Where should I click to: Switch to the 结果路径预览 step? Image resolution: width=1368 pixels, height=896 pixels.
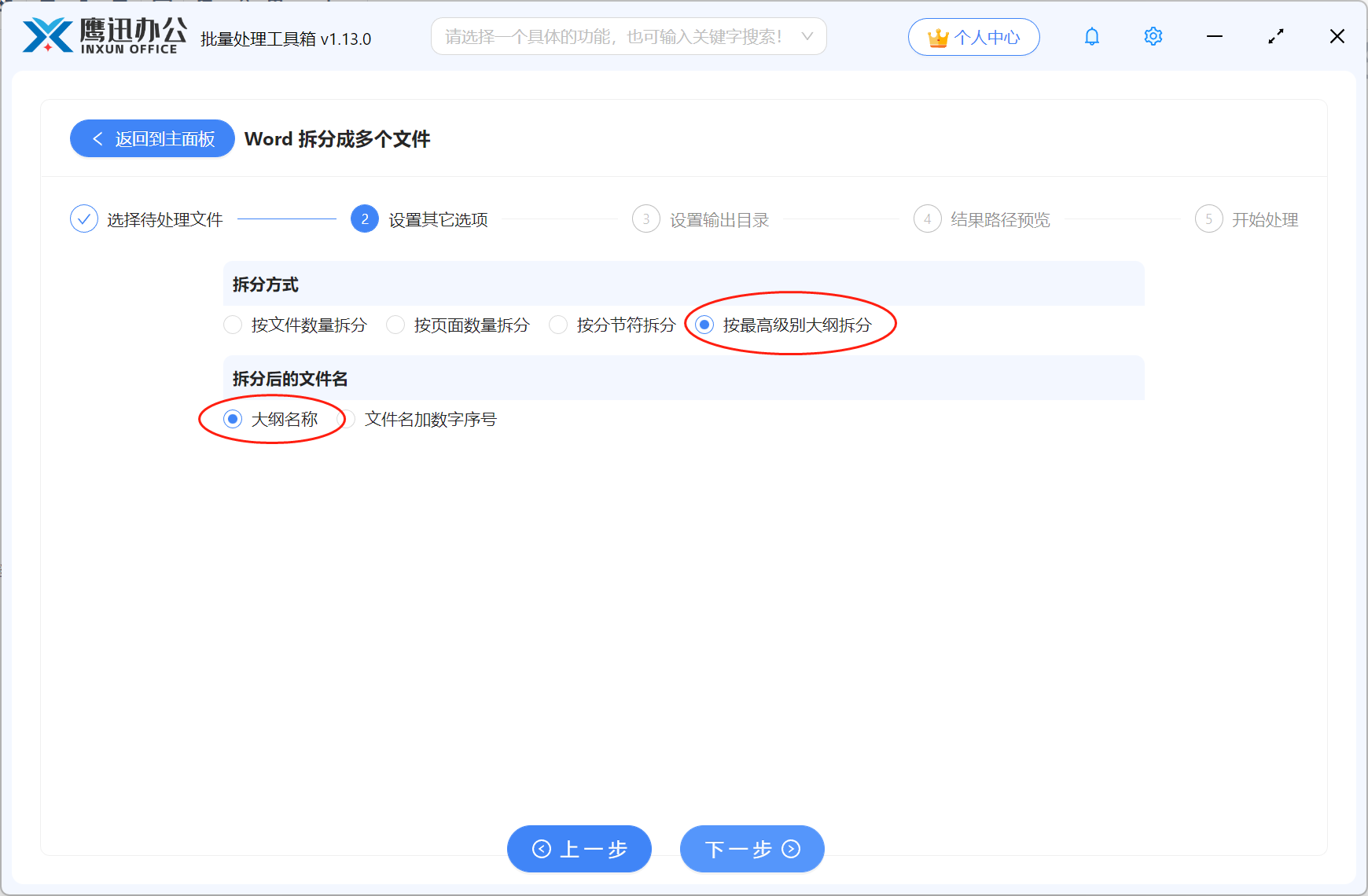(998, 218)
